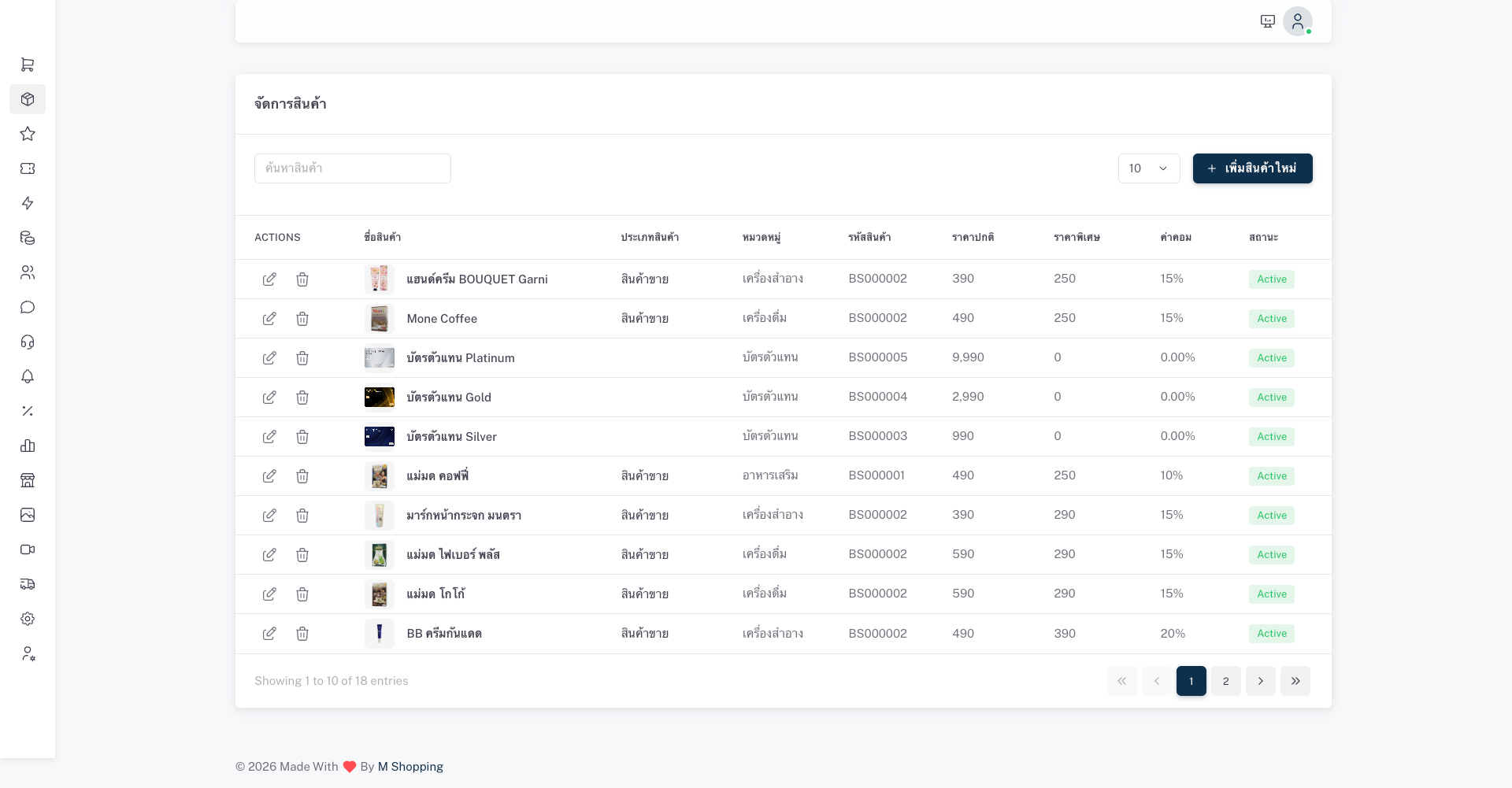
Task: Select the storefront icon in sidebar
Action: click(28, 480)
